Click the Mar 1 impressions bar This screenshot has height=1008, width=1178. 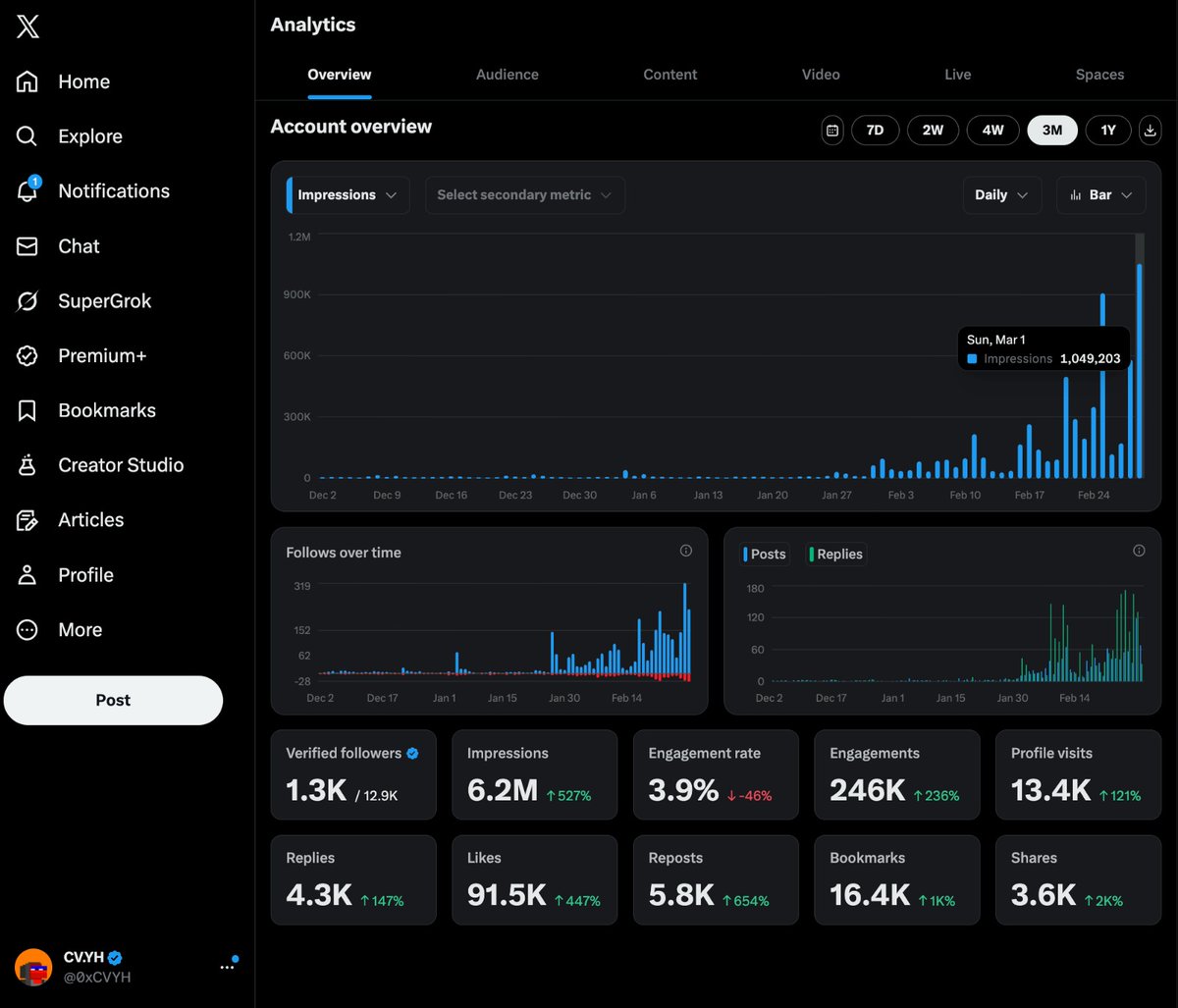[x=1140, y=371]
